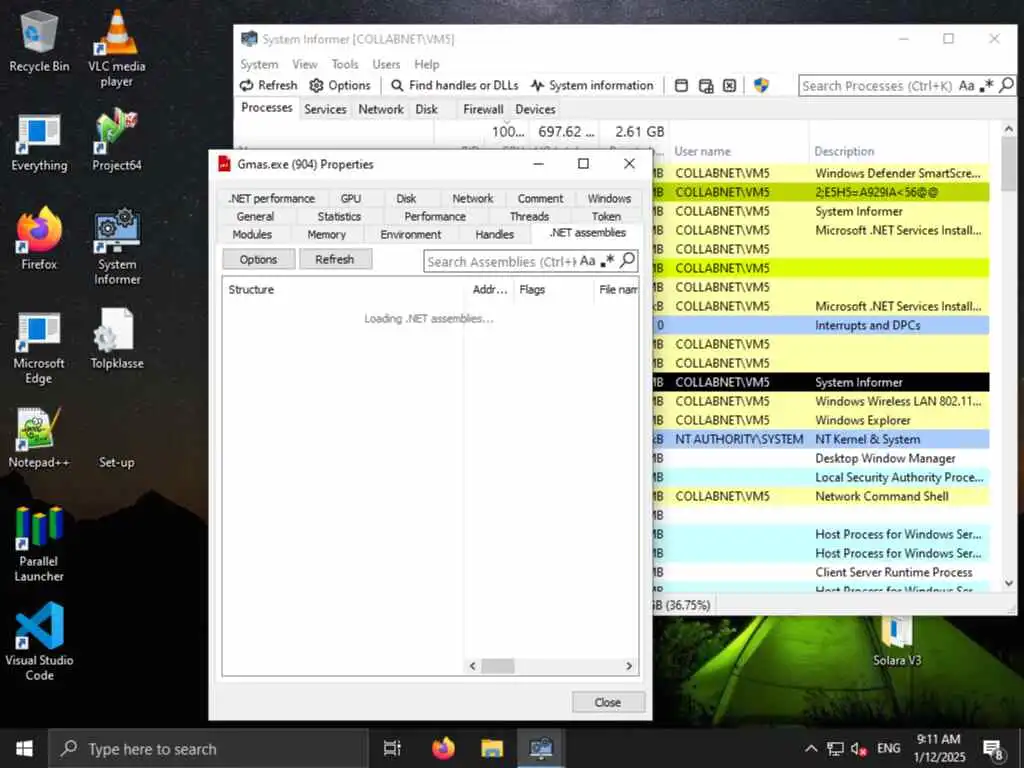Image resolution: width=1024 pixels, height=768 pixels.
Task: Click magnifier in assemblies search box
Action: (x=627, y=261)
